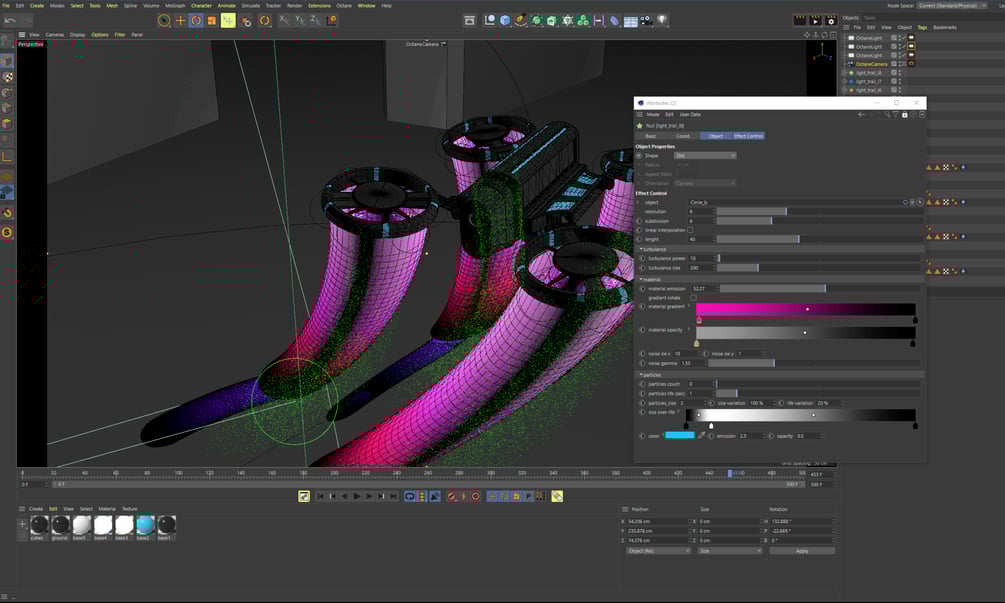The height and width of the screenshot is (603, 1005).
Task: Click the back arrow in Attributes header
Action: [x=861, y=115]
